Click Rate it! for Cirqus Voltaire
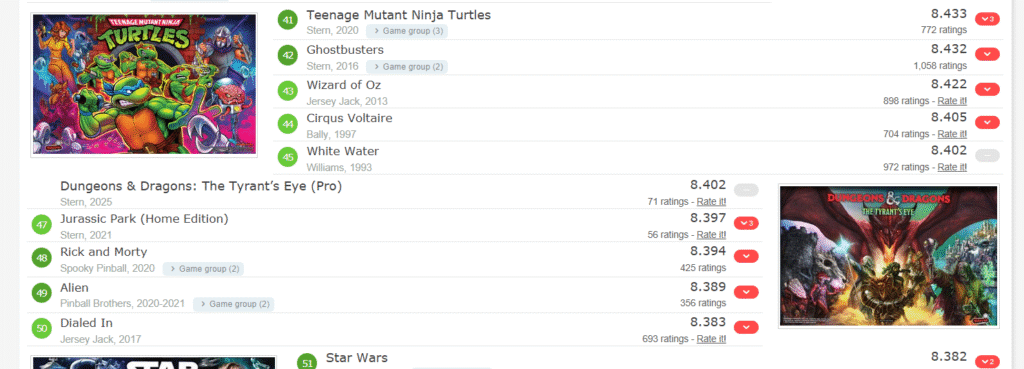Viewport: 1024px width, 369px height. pyautogui.click(x=952, y=134)
